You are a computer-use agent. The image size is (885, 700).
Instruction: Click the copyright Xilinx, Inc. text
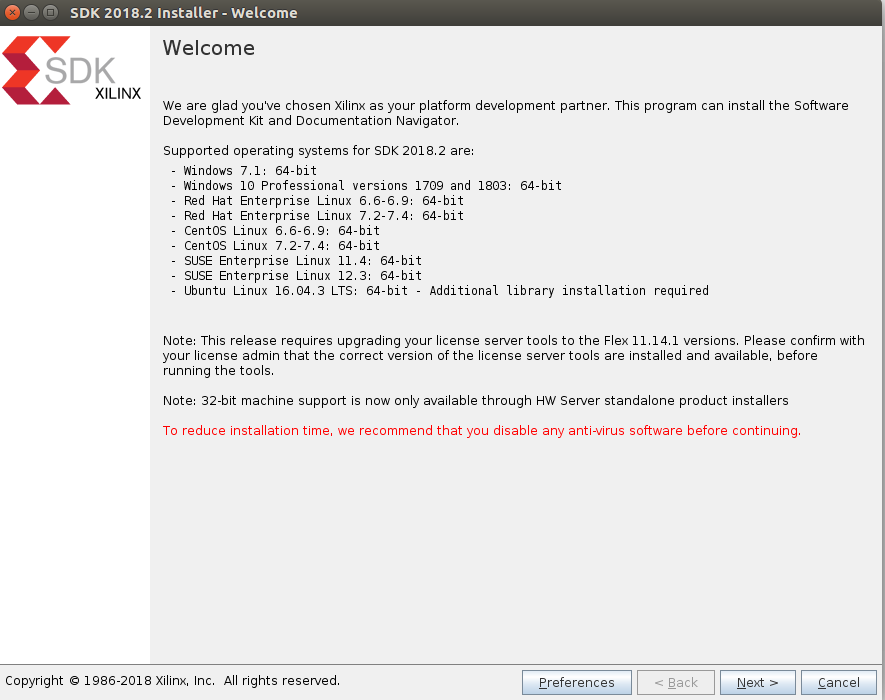172,681
